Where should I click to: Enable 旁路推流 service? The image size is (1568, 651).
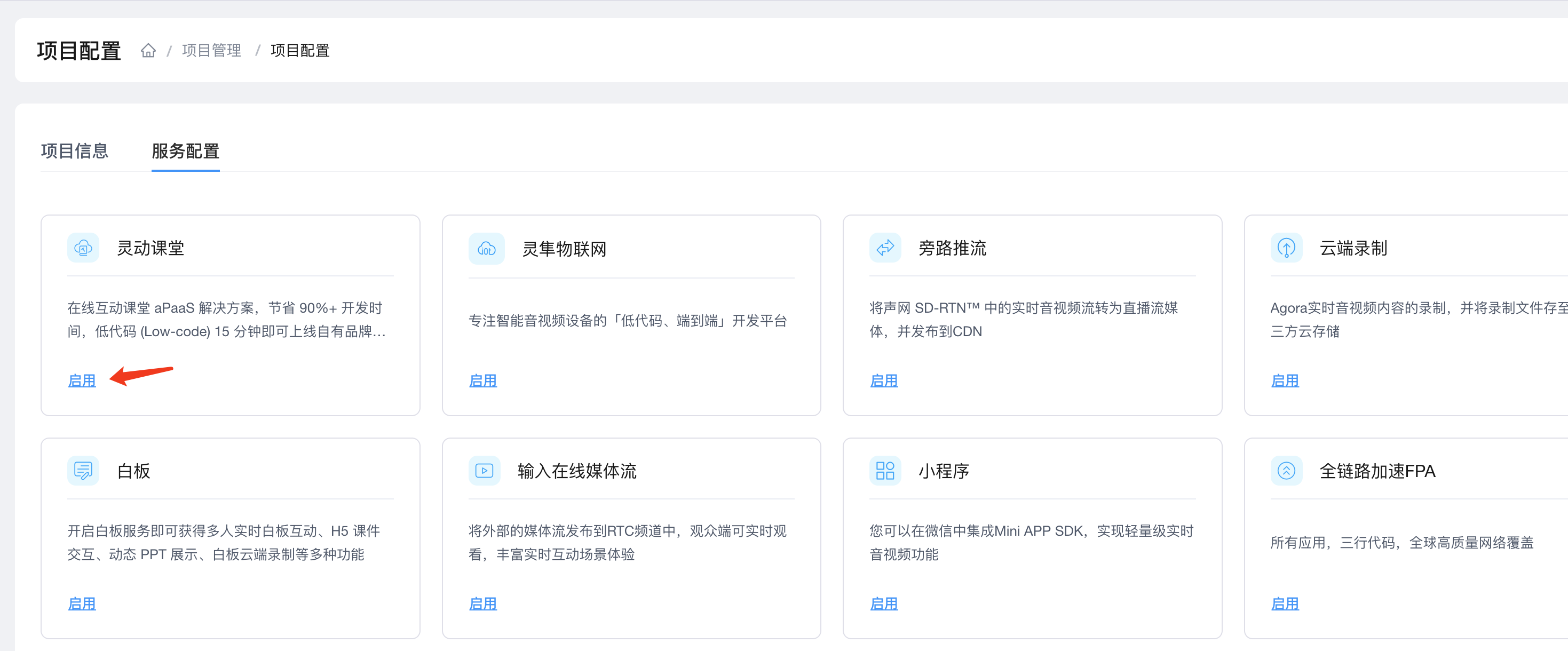click(x=884, y=381)
